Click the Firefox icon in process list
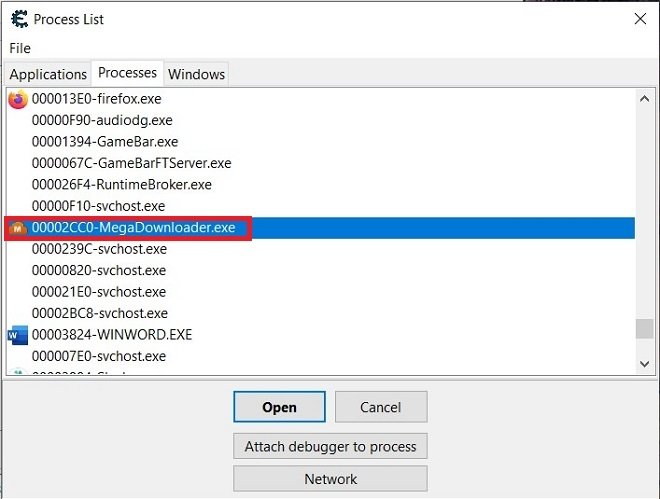The height and width of the screenshot is (499, 660). pos(18,99)
